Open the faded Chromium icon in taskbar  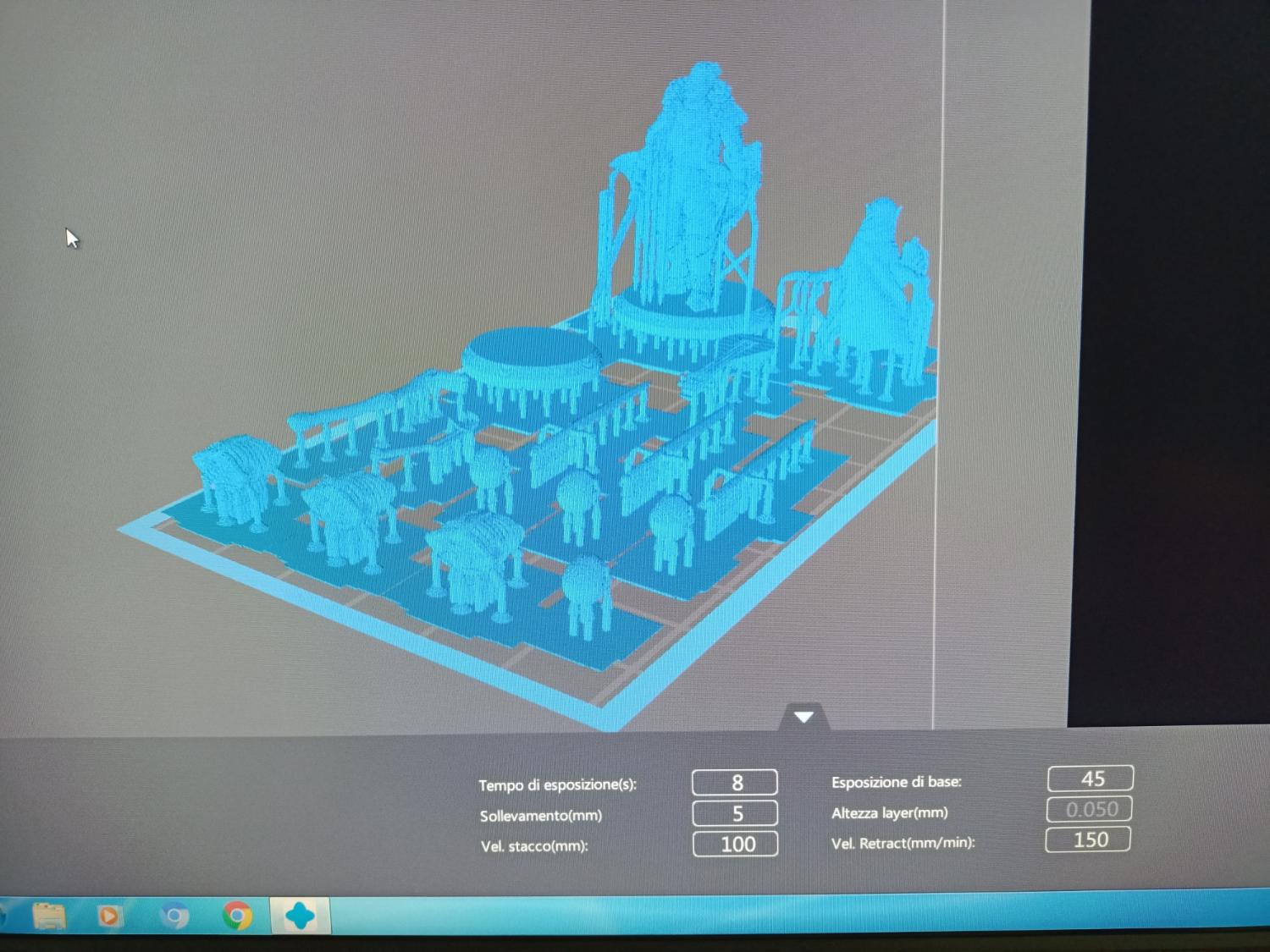point(174,916)
